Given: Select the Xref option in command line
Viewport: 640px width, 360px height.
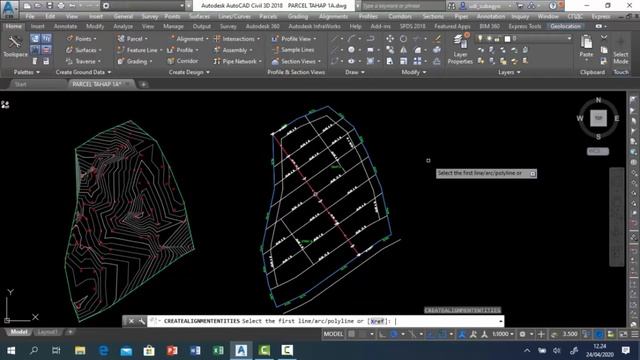Looking at the screenshot, I should coord(377,321).
